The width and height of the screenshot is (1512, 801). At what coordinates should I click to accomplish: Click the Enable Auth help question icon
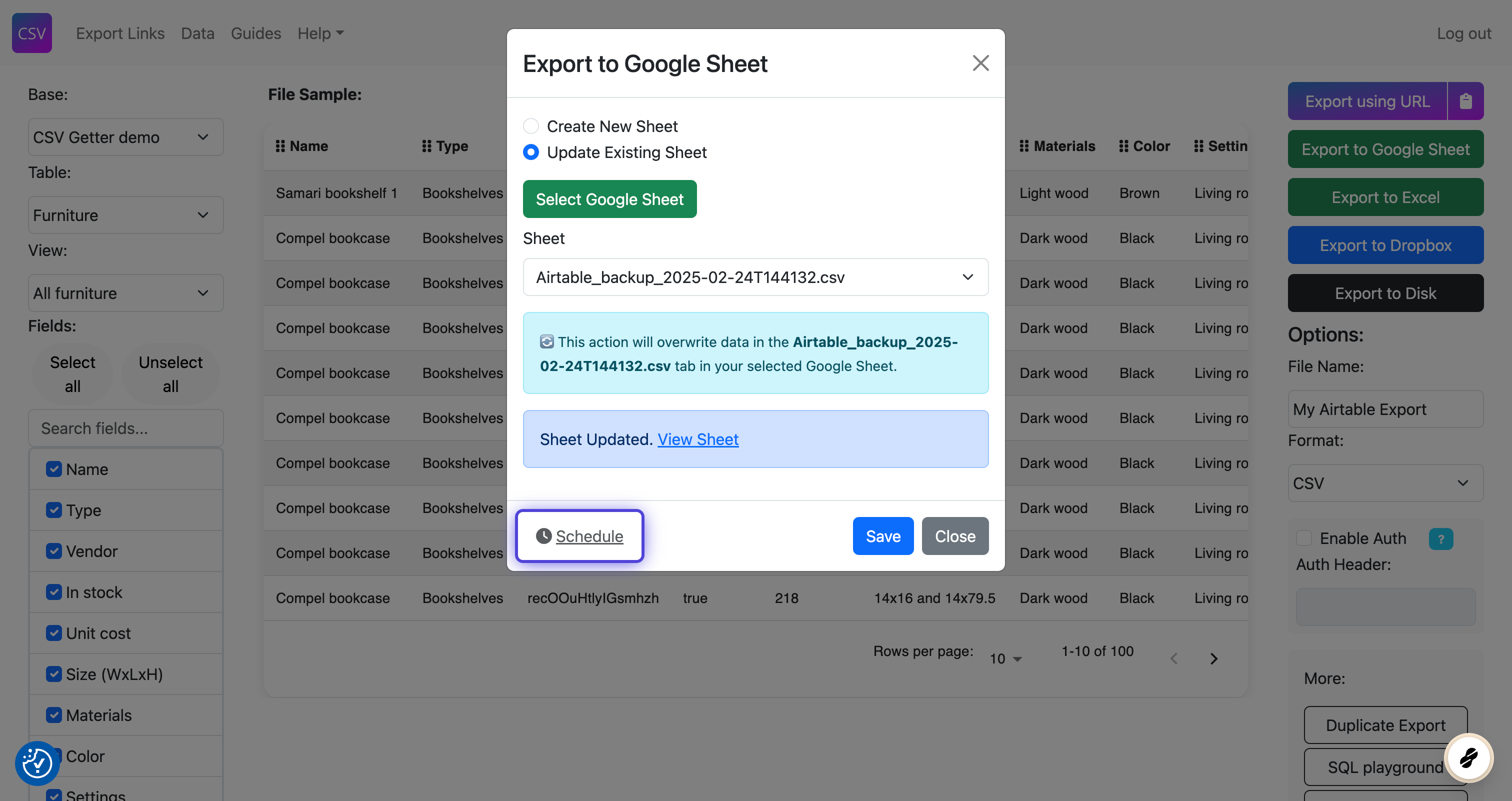tap(1440, 538)
